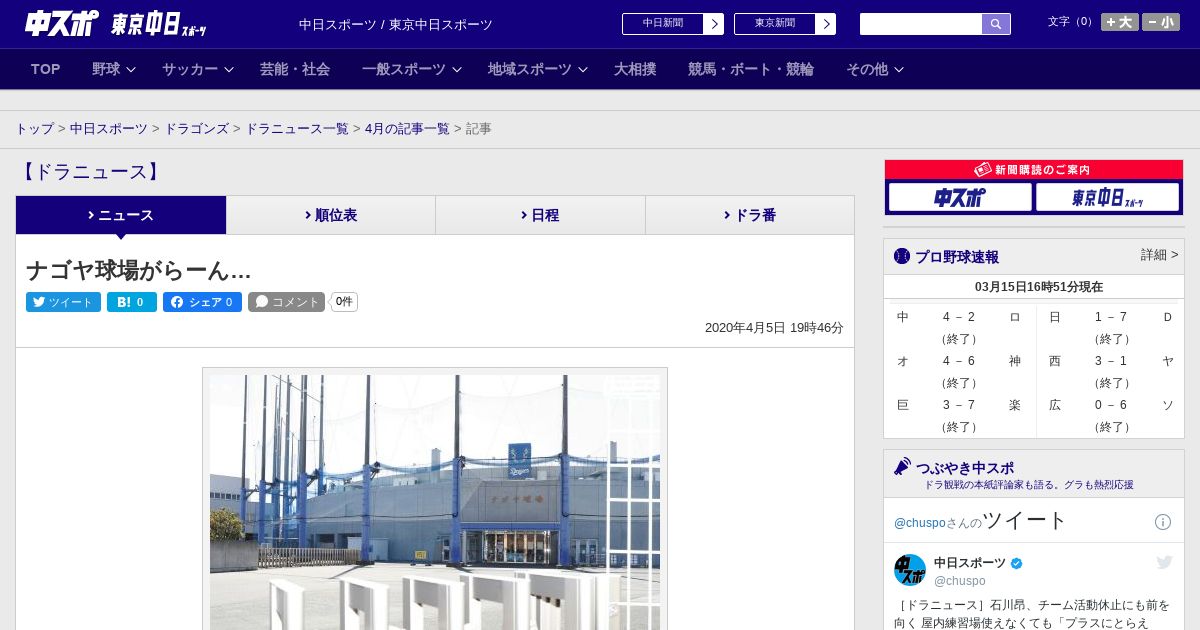Expand the サッカー menu dropdown
The image size is (1200, 630).
197,69
